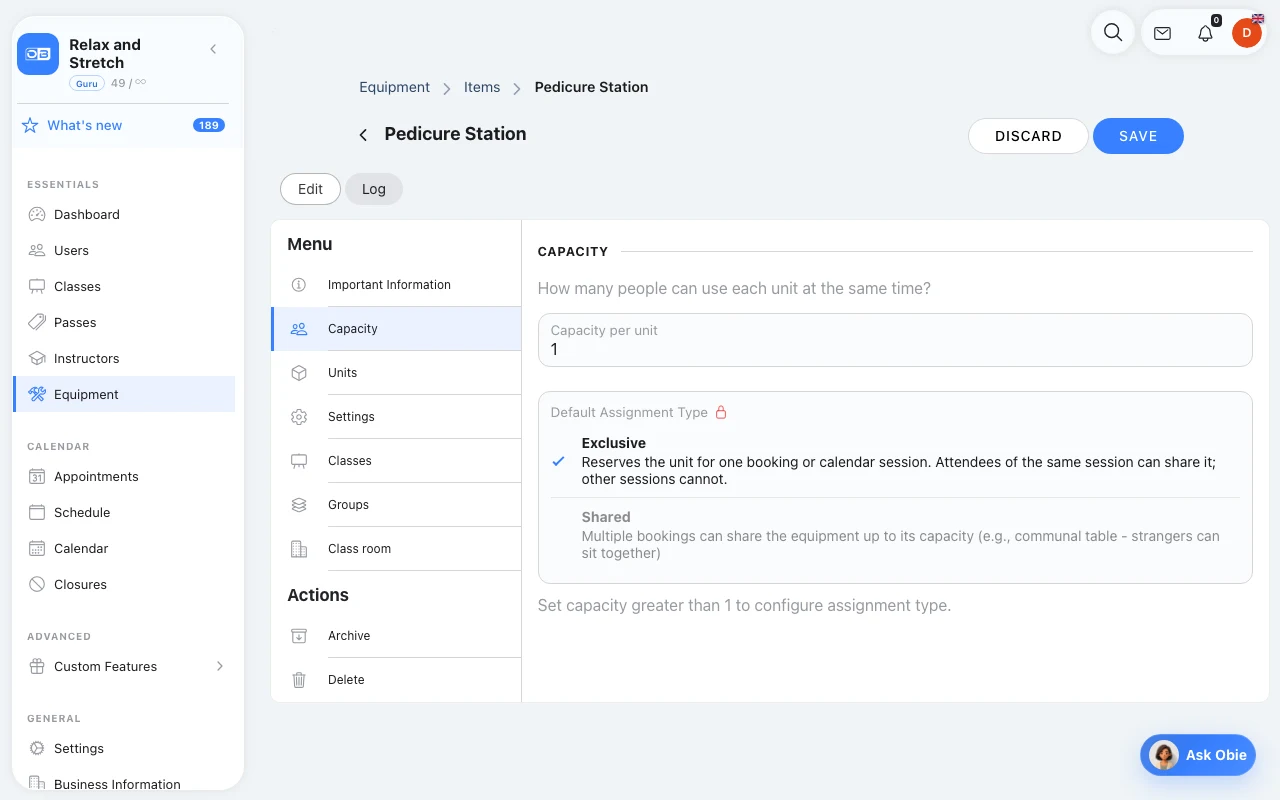This screenshot has width=1280, height=800.
Task: Open the messages envelope icon
Action: coord(1162,33)
